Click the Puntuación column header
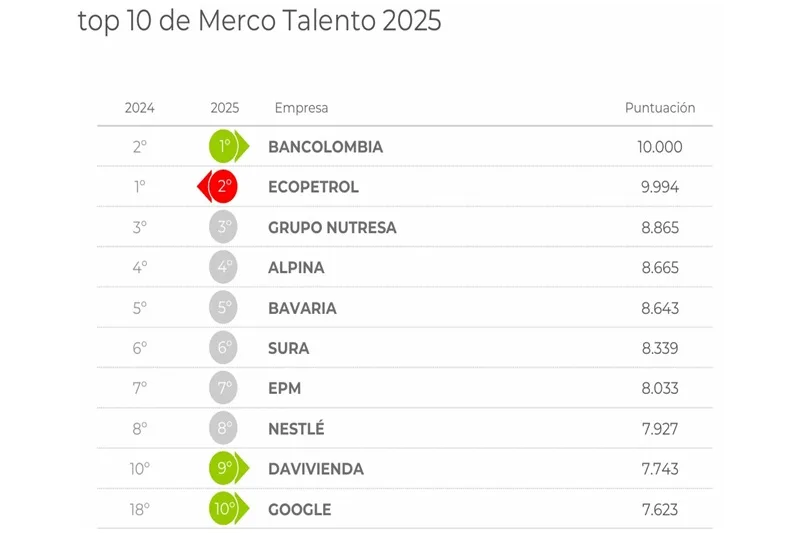The width and height of the screenshot is (800, 533). 660,108
